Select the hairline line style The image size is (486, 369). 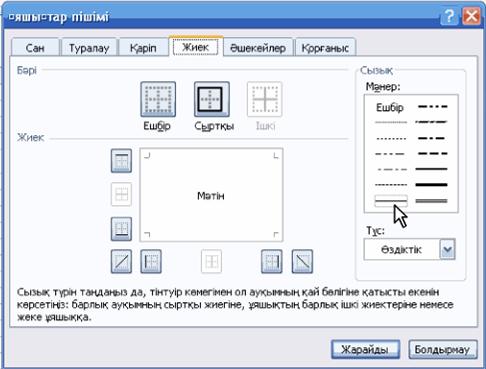(x=391, y=122)
